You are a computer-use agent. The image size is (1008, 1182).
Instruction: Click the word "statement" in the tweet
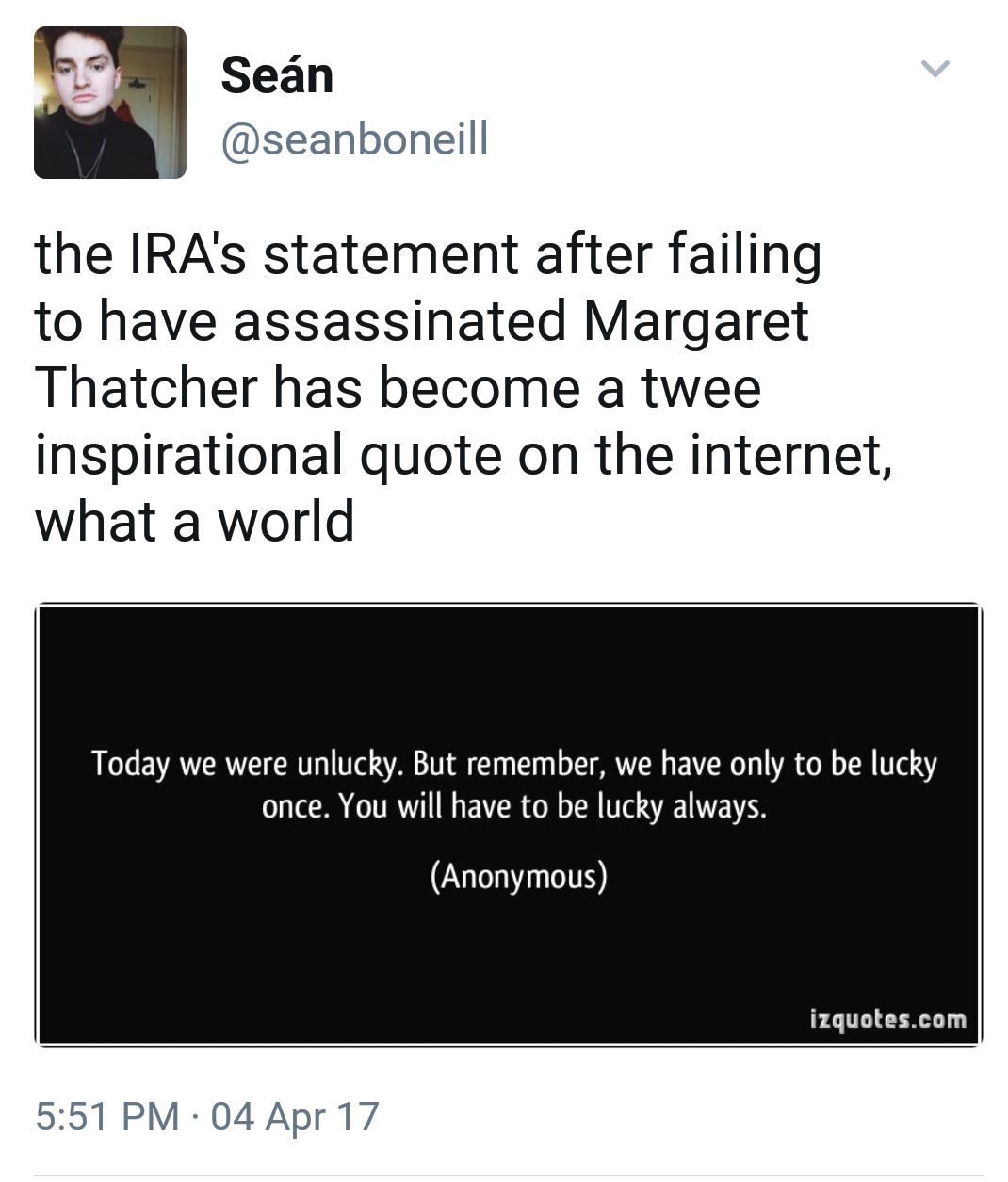click(x=392, y=255)
